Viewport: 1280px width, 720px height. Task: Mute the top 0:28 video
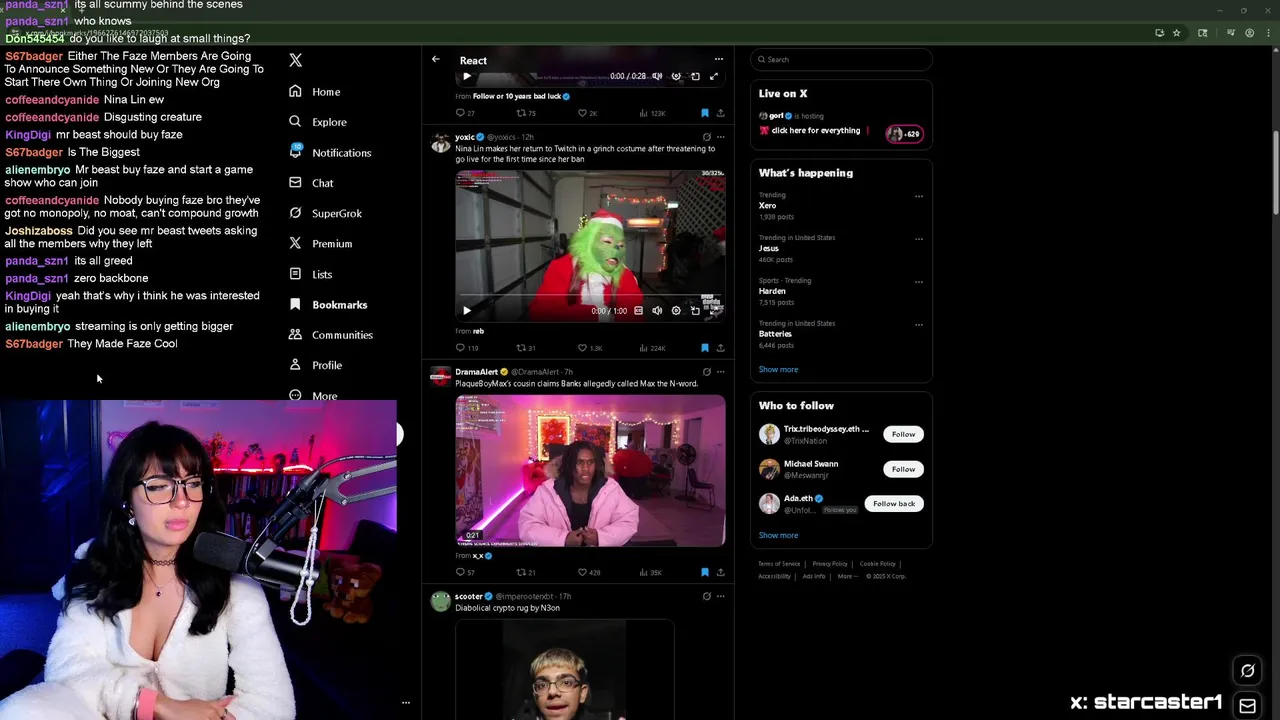pyautogui.click(x=657, y=76)
